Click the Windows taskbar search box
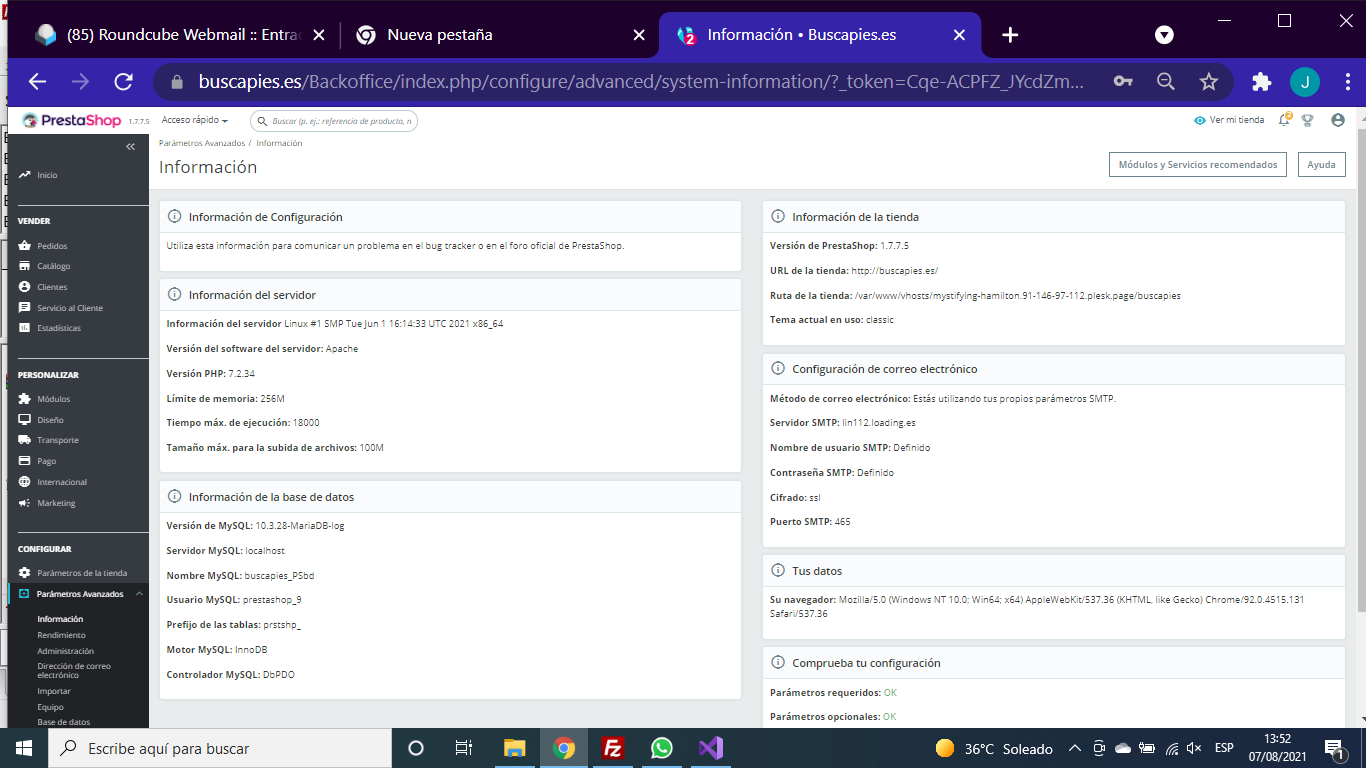 tap(219, 748)
